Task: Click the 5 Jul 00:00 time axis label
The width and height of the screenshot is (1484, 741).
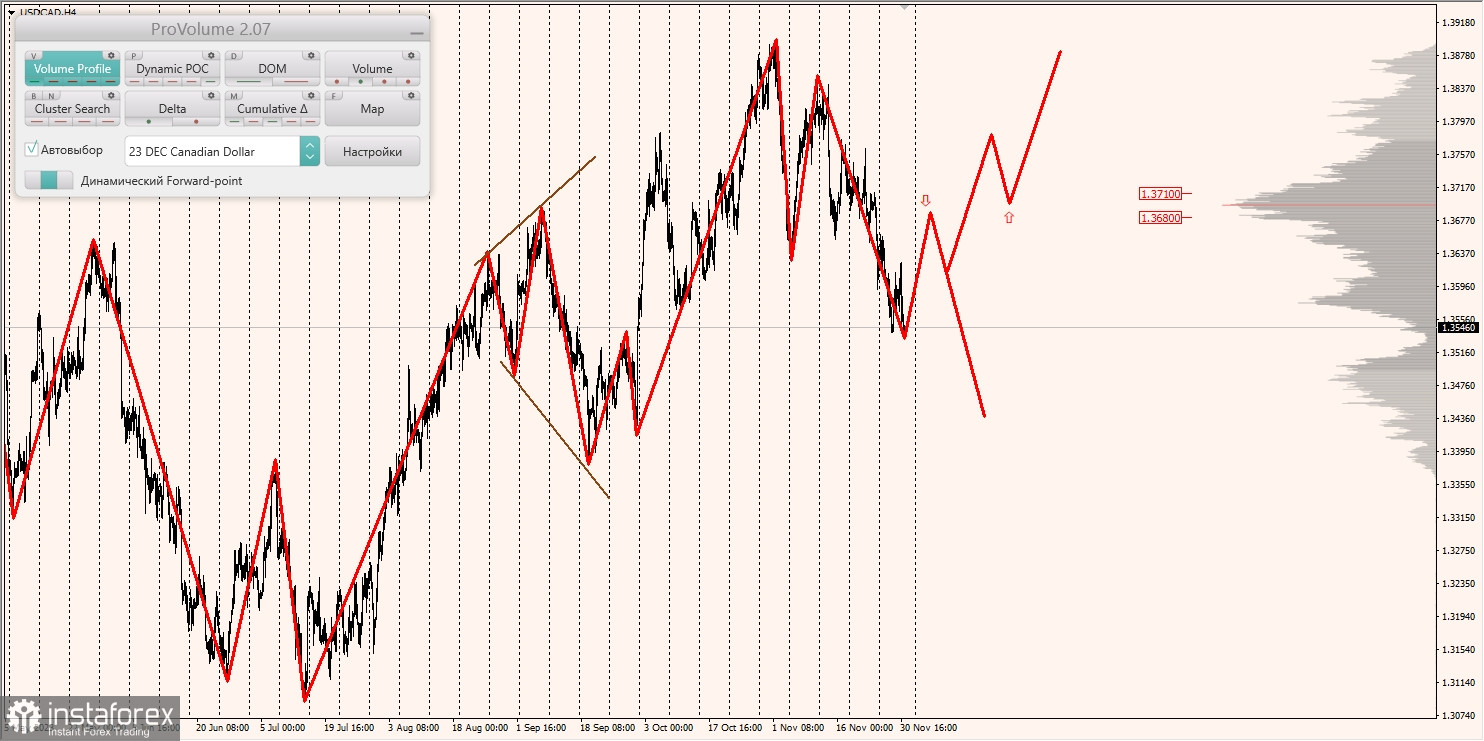Action: pos(284,728)
